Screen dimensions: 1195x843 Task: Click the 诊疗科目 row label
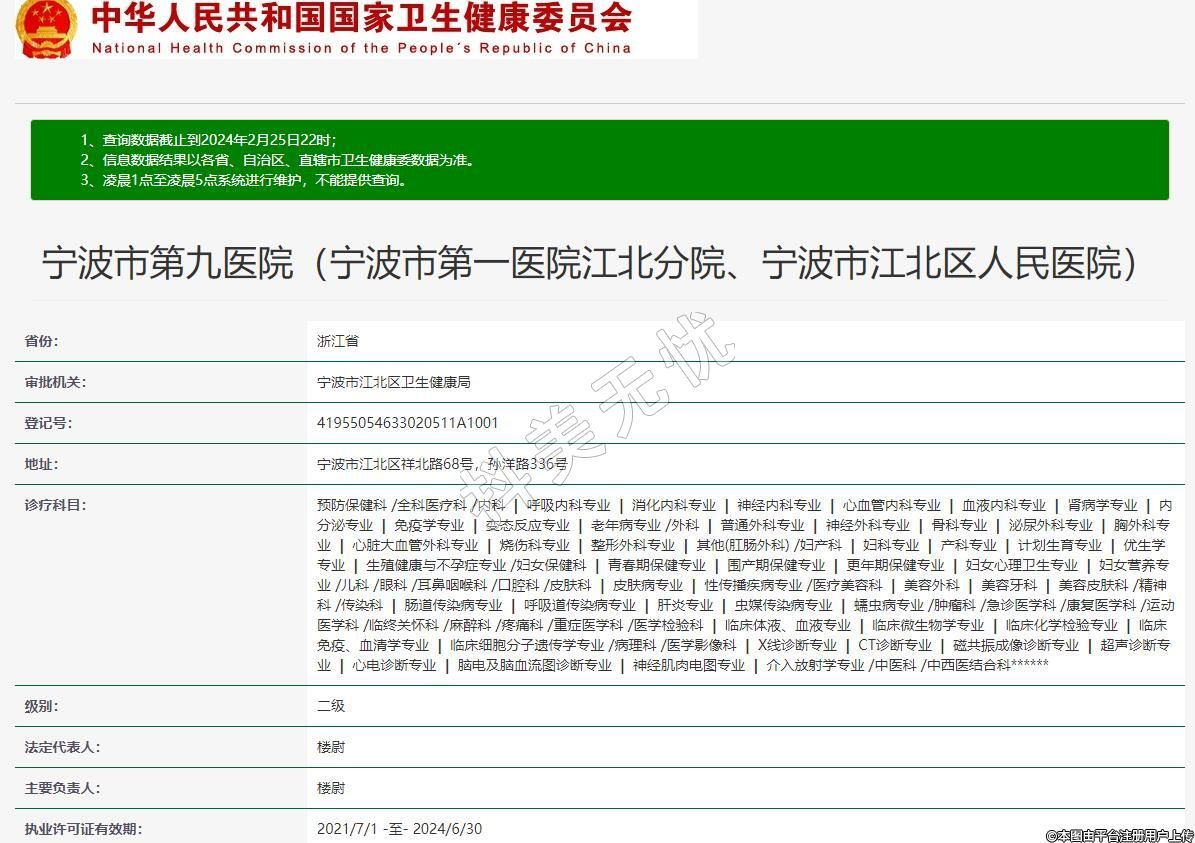tap(55, 505)
